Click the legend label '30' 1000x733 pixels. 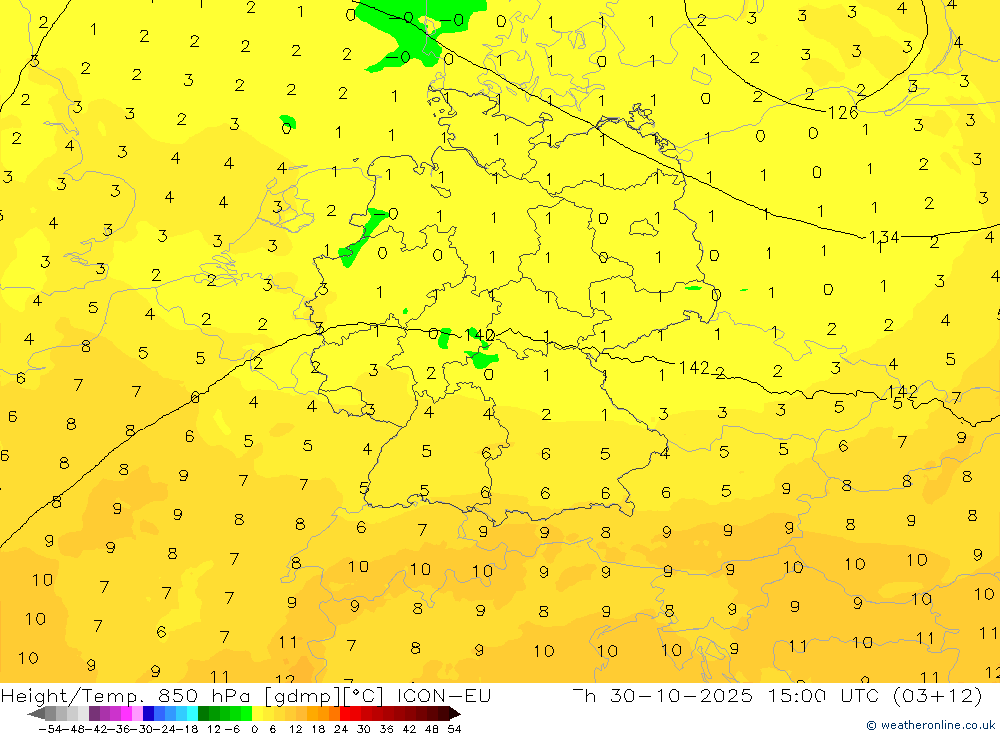point(364,729)
